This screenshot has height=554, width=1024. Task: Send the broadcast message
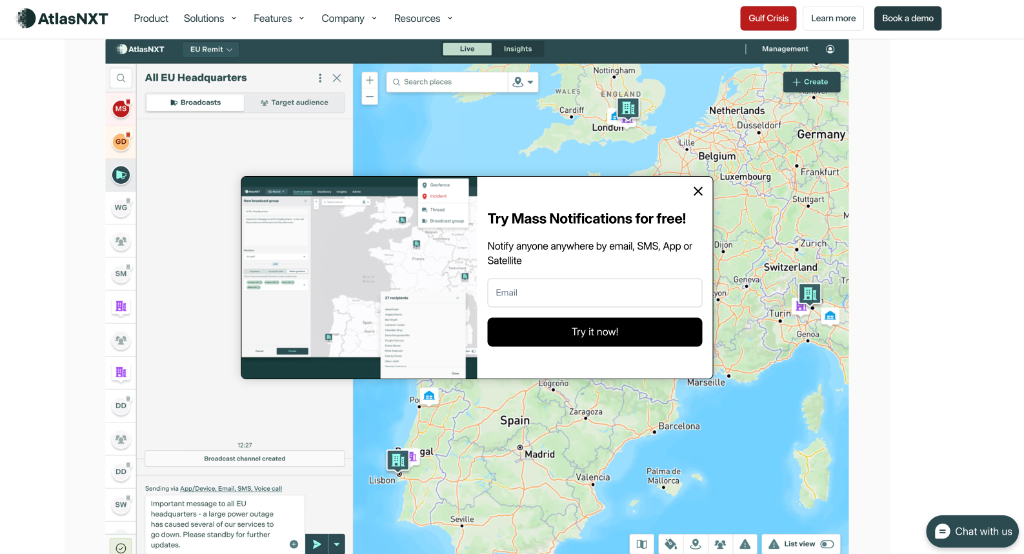[x=317, y=544]
